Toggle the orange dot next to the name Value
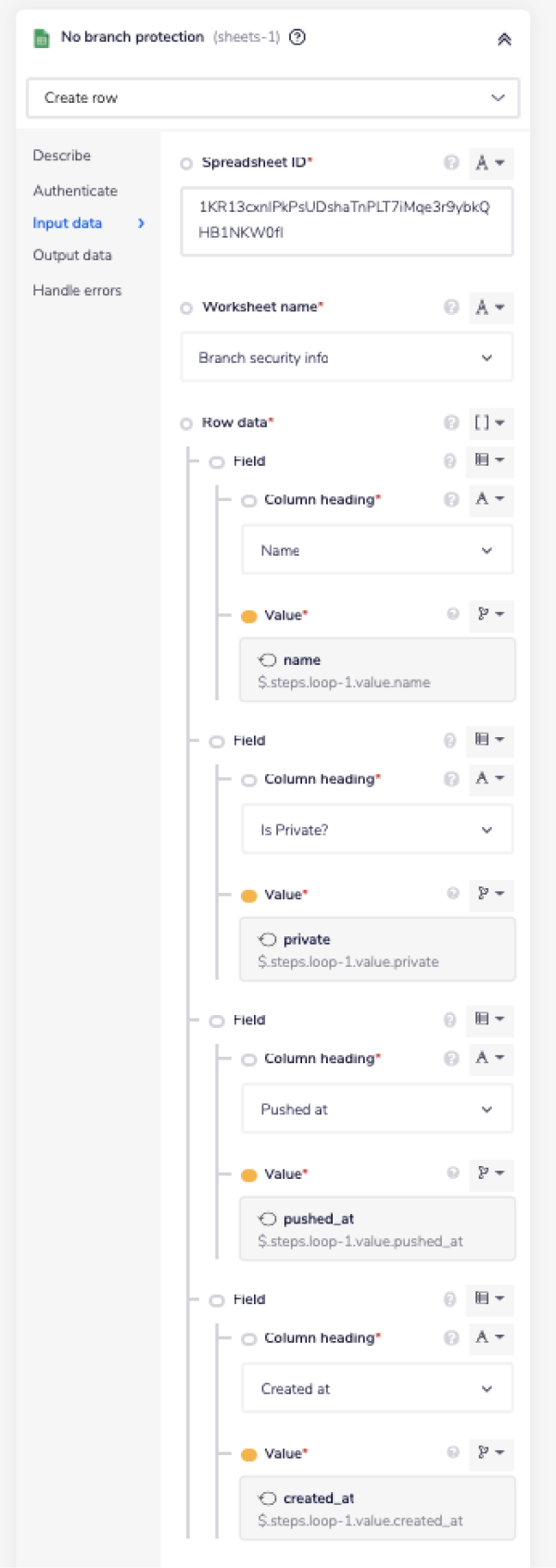556x1568 pixels. click(248, 615)
